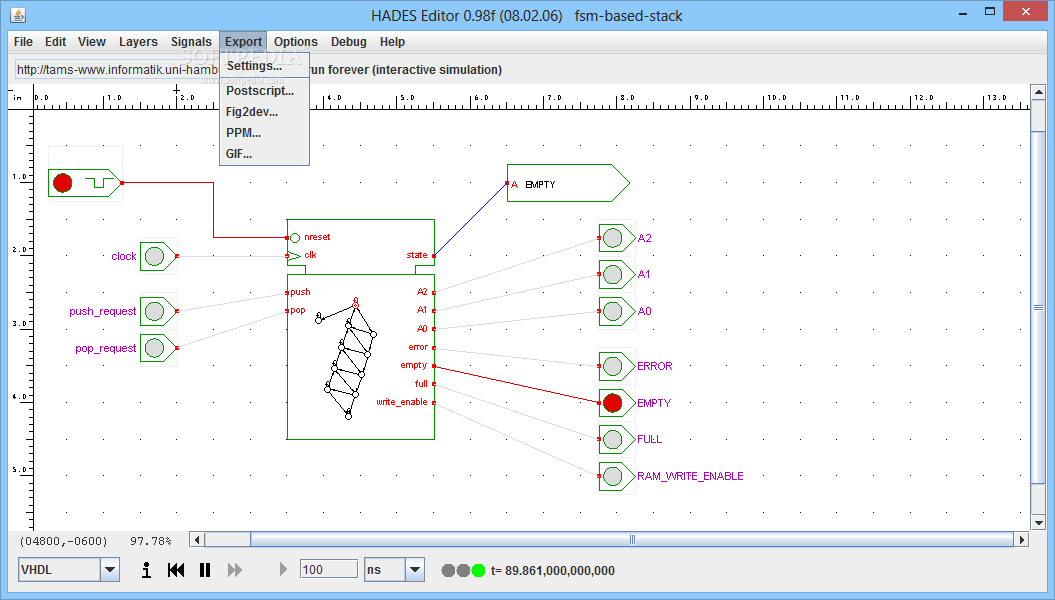Open the ns time unit dropdown
The width and height of the screenshot is (1055, 600).
414,570
